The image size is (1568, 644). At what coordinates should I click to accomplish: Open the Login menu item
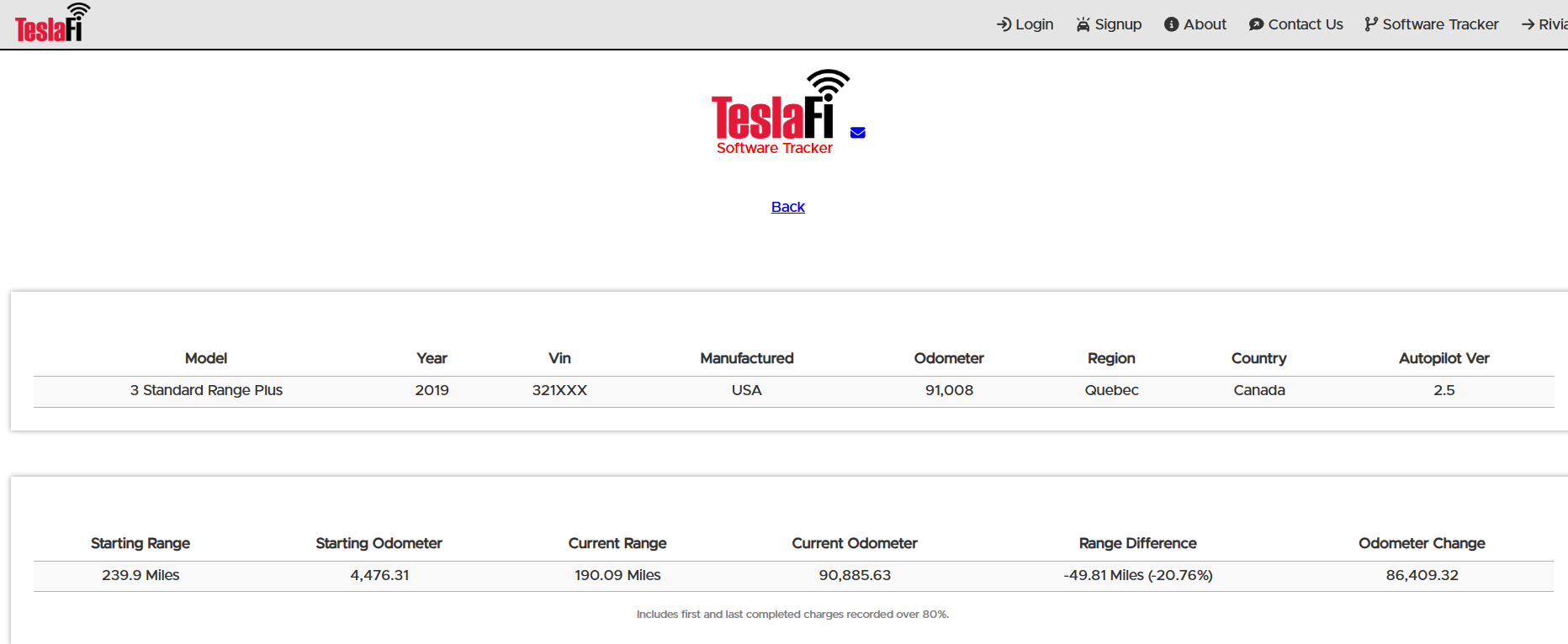[x=1025, y=24]
